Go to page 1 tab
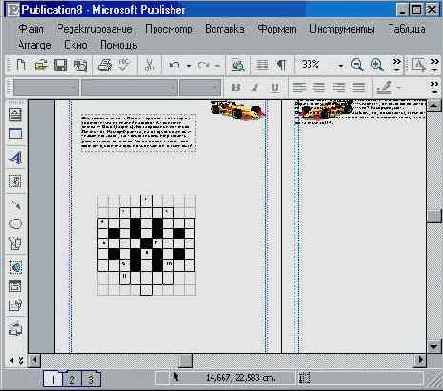This screenshot has height=391, width=443. point(53,379)
